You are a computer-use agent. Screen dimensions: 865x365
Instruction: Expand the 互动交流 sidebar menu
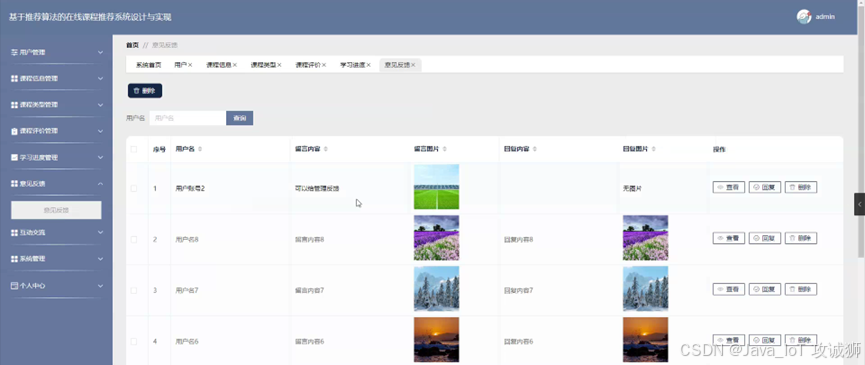(x=100, y=233)
